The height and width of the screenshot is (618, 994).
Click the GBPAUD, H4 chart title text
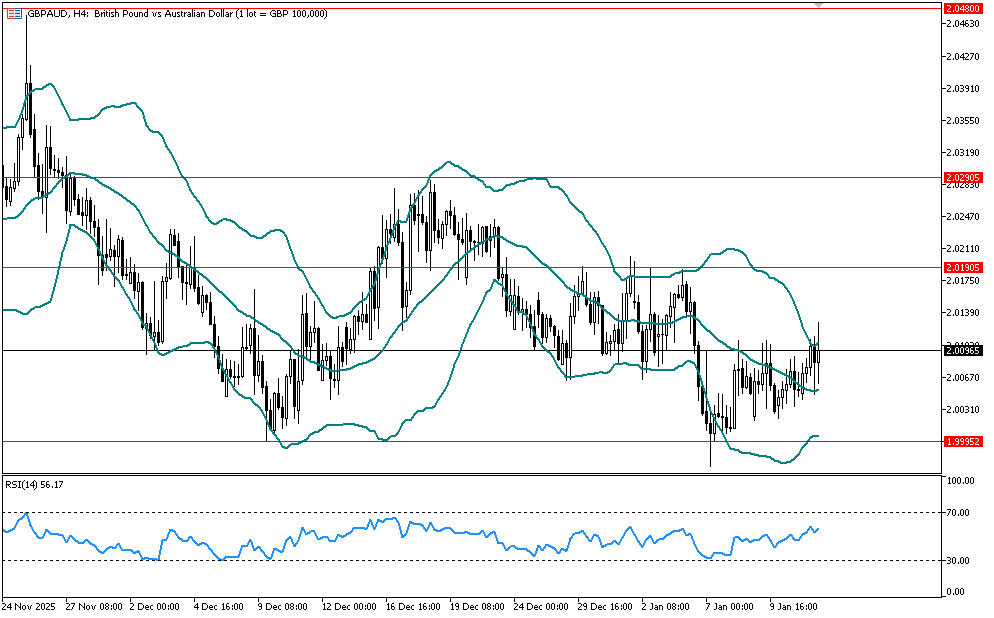(x=58, y=13)
